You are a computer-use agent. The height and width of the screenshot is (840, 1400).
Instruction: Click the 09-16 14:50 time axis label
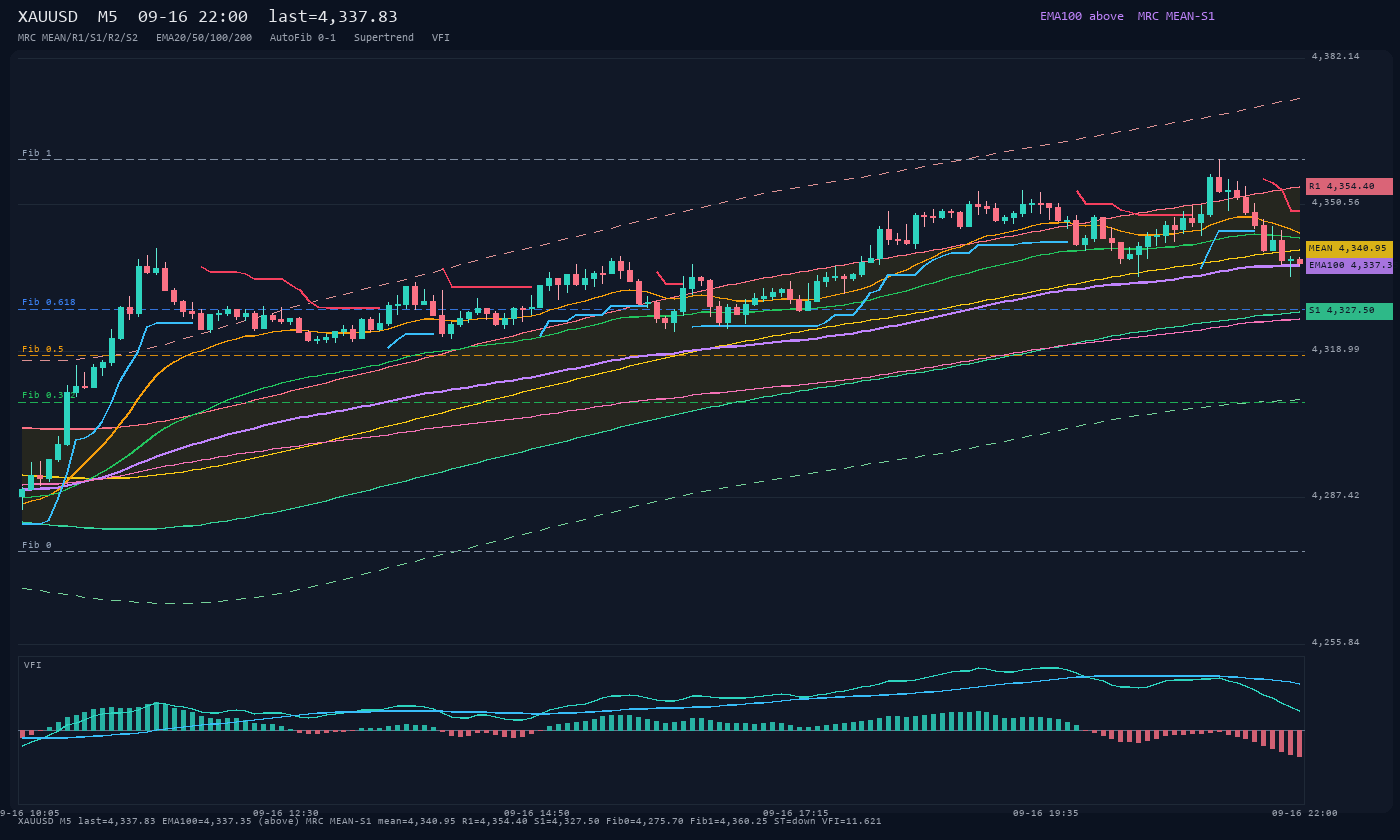537,813
